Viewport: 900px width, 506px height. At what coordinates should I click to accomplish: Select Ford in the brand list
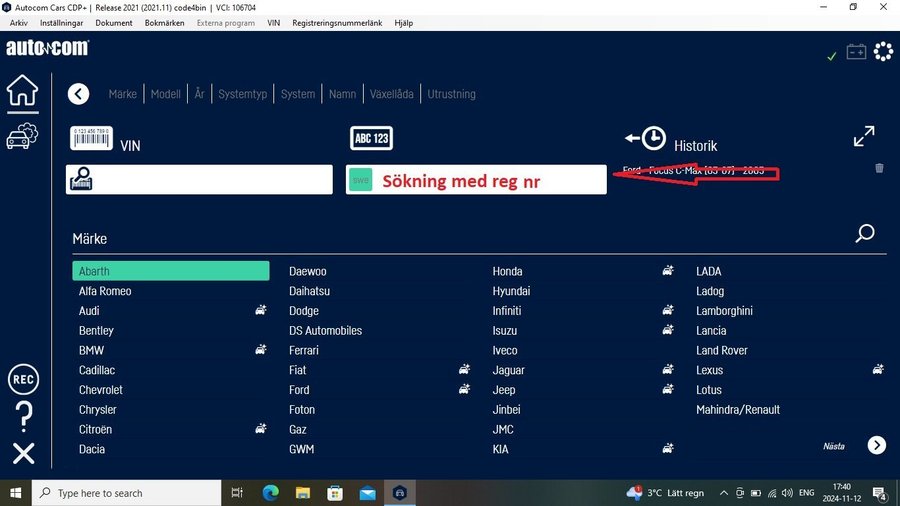(x=299, y=390)
